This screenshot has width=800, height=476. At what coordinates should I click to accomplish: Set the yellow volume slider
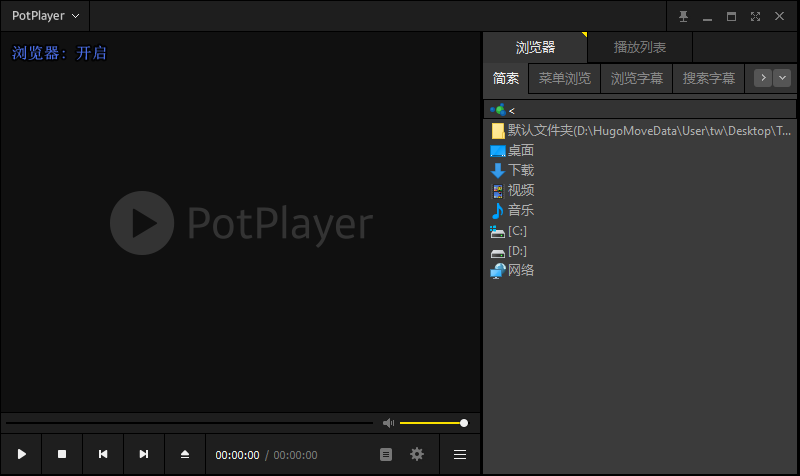[x=433, y=423]
